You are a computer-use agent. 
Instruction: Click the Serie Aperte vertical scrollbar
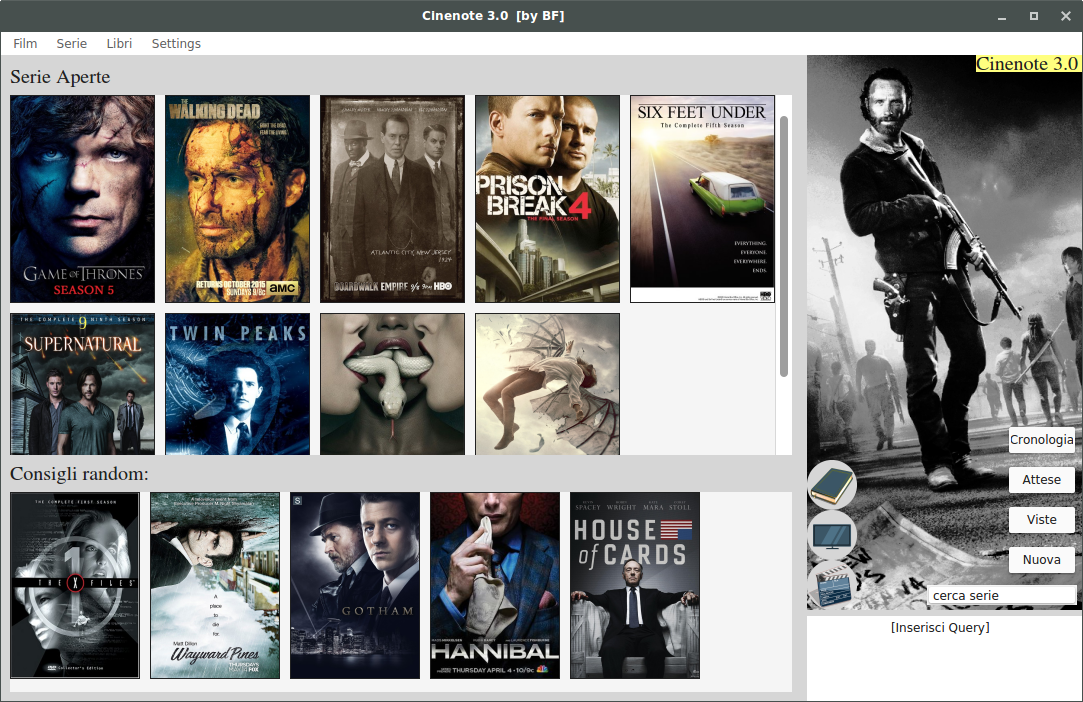pos(784,246)
